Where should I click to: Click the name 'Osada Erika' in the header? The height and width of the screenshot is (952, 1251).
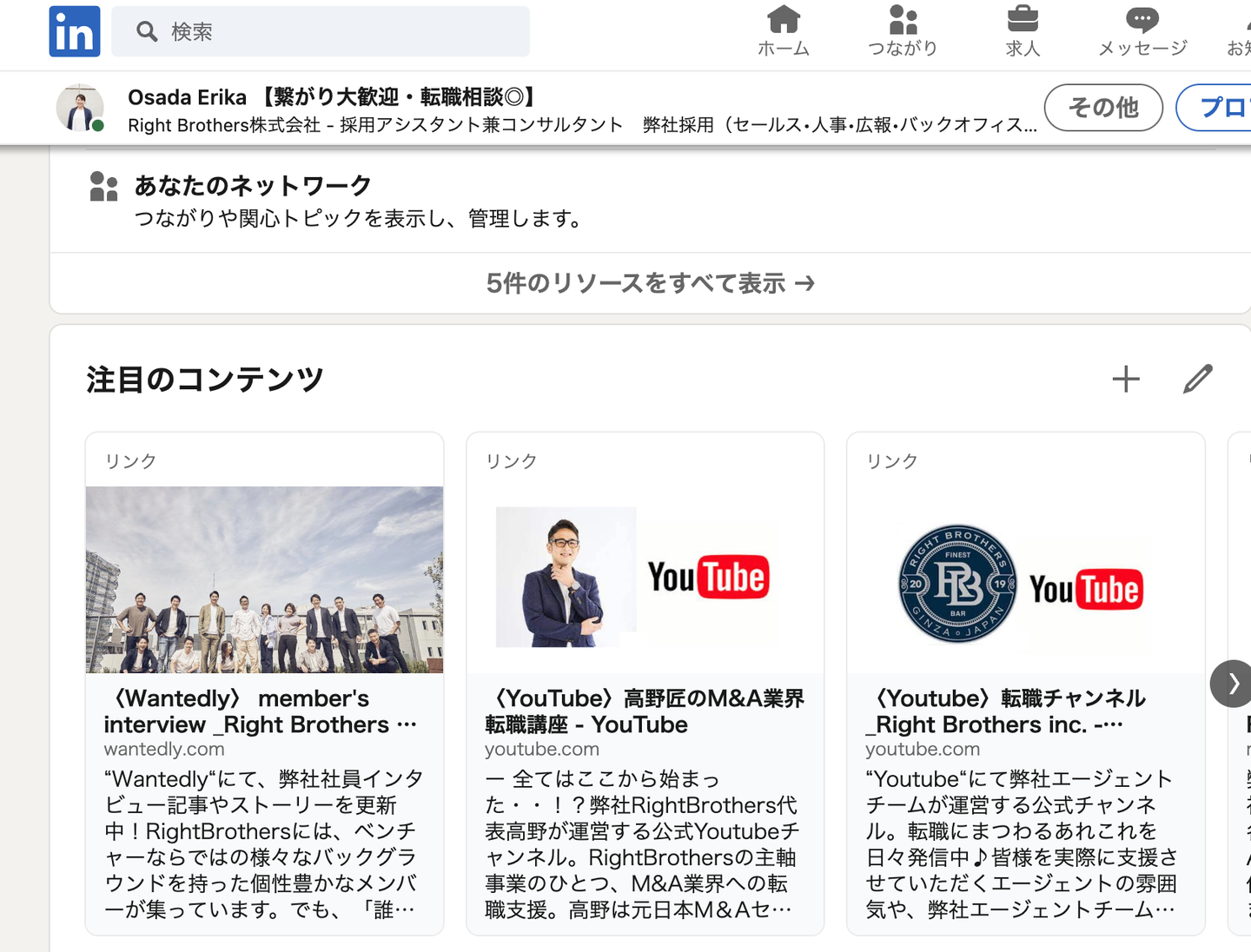(187, 97)
